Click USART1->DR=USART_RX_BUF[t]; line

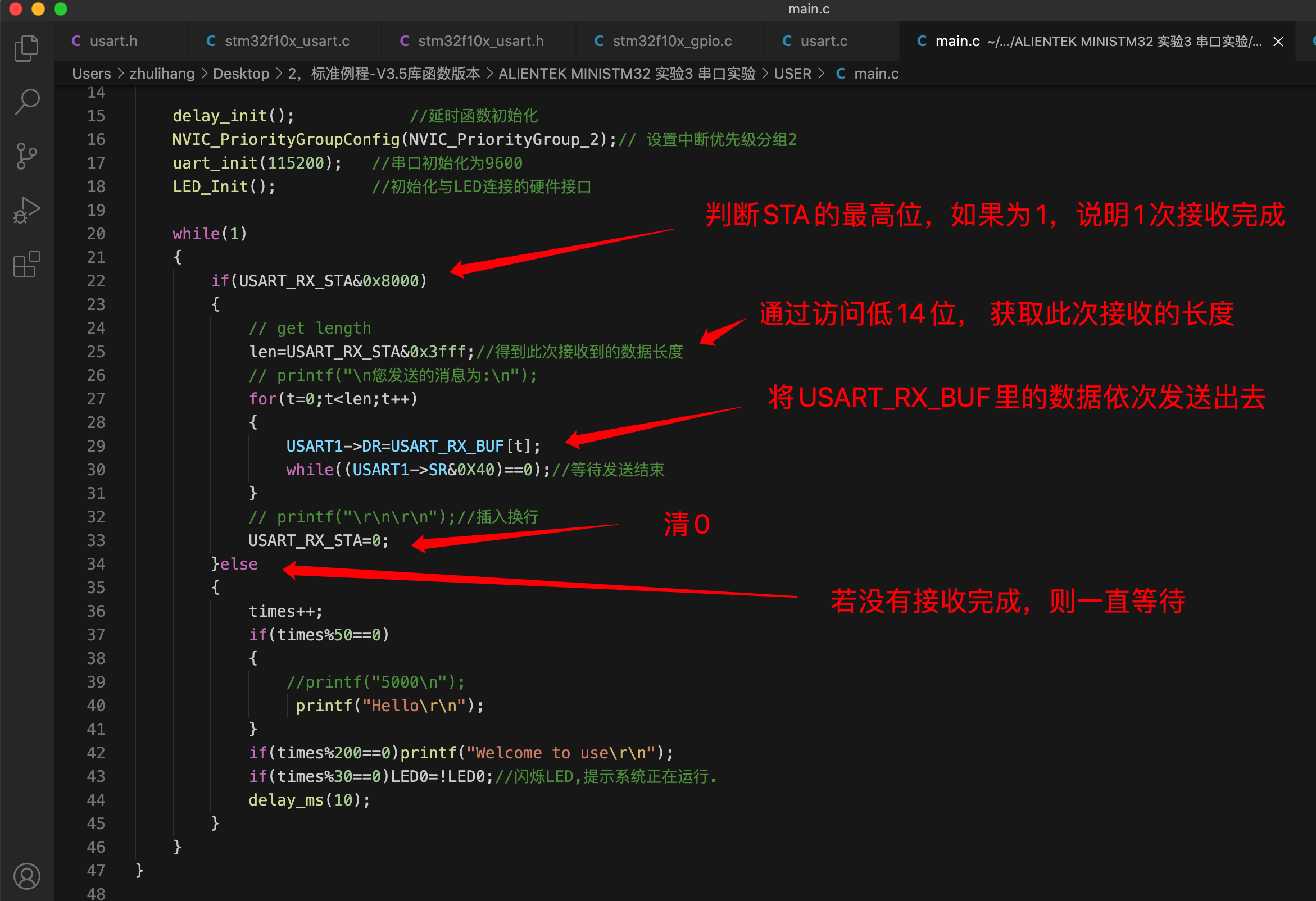[x=414, y=446]
